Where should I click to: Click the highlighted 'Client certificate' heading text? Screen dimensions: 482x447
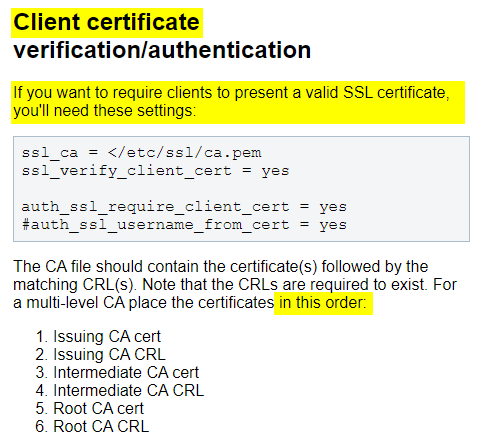pos(107,23)
